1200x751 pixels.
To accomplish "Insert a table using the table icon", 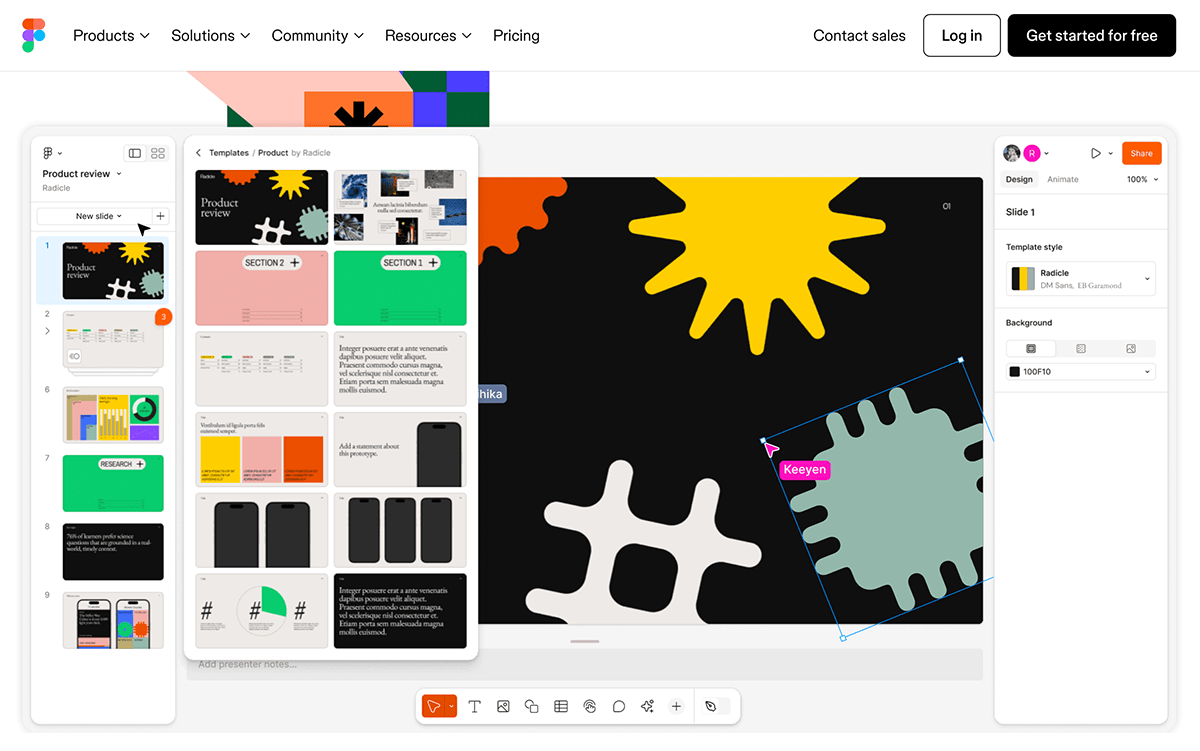I will [x=561, y=706].
